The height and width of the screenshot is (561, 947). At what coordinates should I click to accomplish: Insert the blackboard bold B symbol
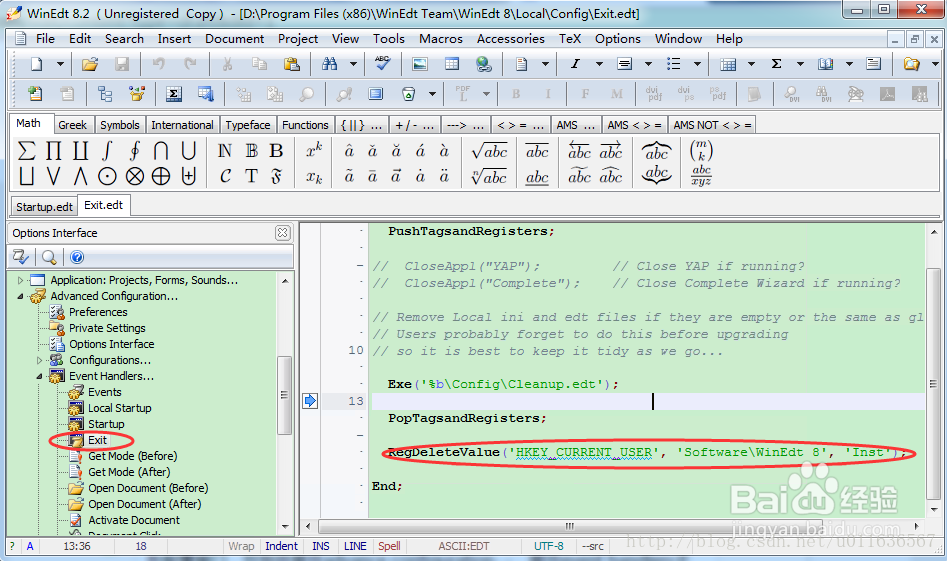tap(251, 150)
